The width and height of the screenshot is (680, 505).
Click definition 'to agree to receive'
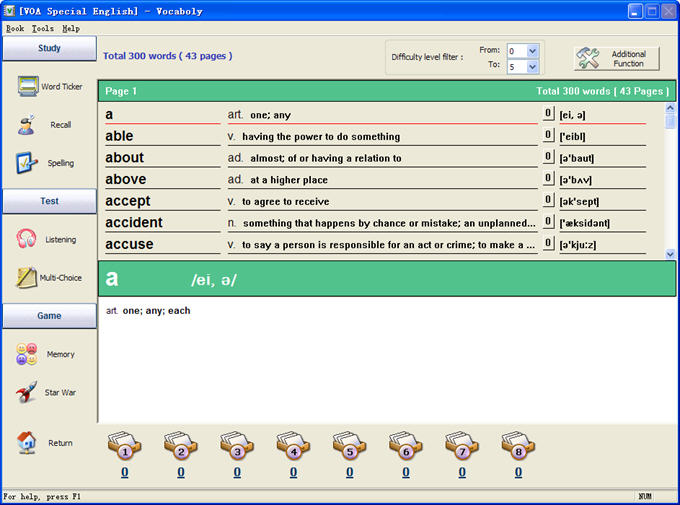point(285,202)
